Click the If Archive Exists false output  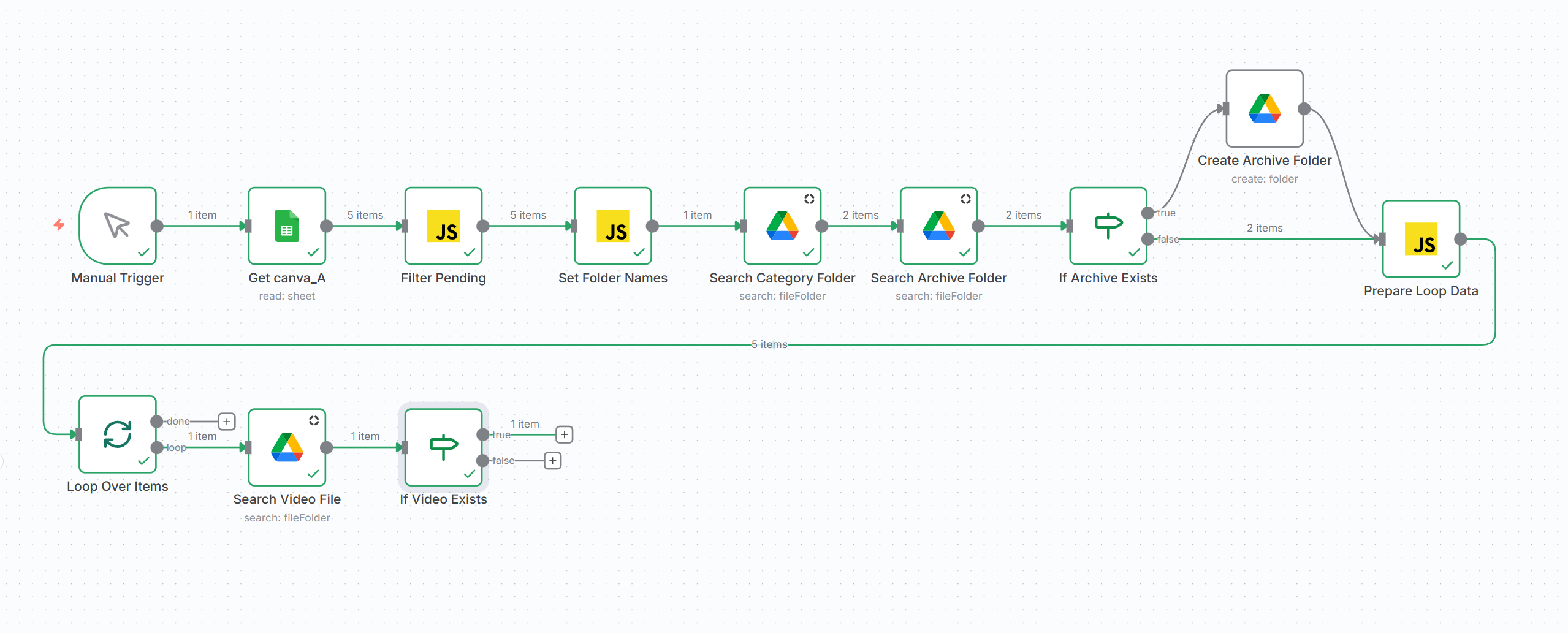coord(1147,239)
